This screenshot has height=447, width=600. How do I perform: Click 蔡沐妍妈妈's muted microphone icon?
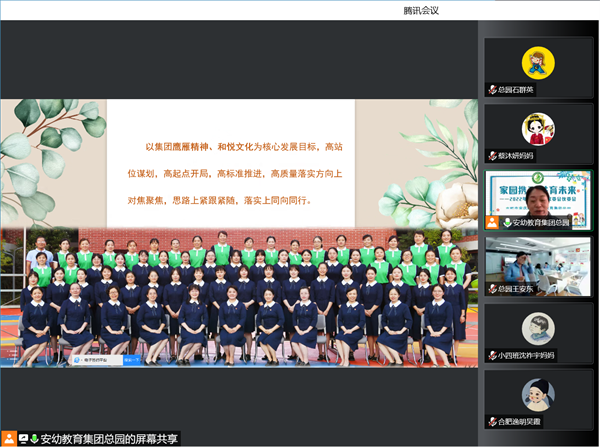point(493,156)
